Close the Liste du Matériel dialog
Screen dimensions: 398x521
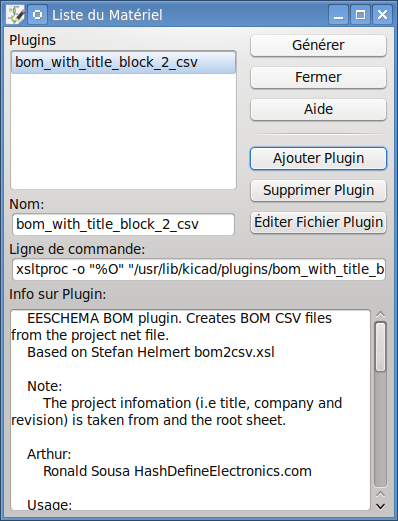pos(382,15)
